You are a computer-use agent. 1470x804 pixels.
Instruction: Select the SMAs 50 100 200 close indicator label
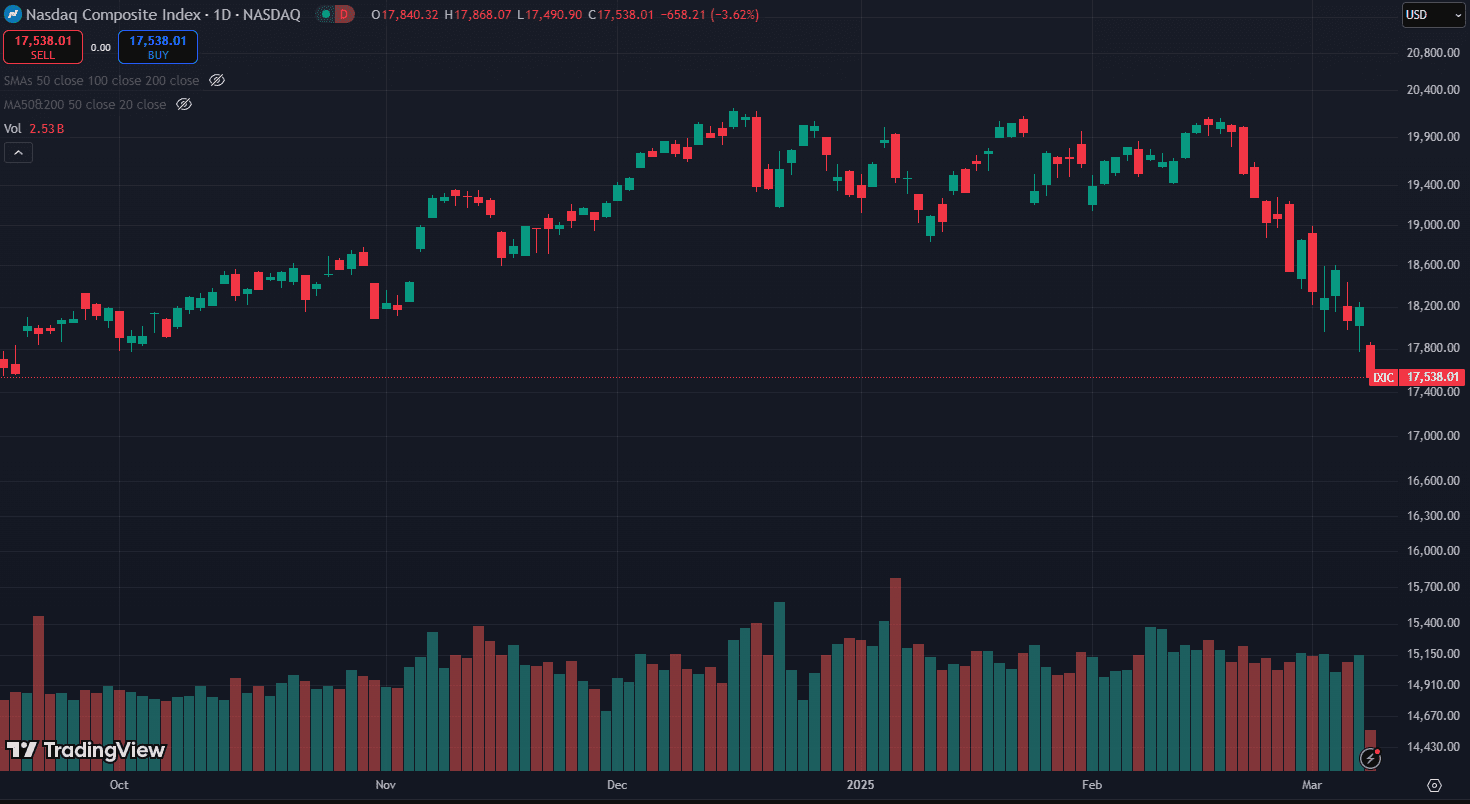click(102, 80)
